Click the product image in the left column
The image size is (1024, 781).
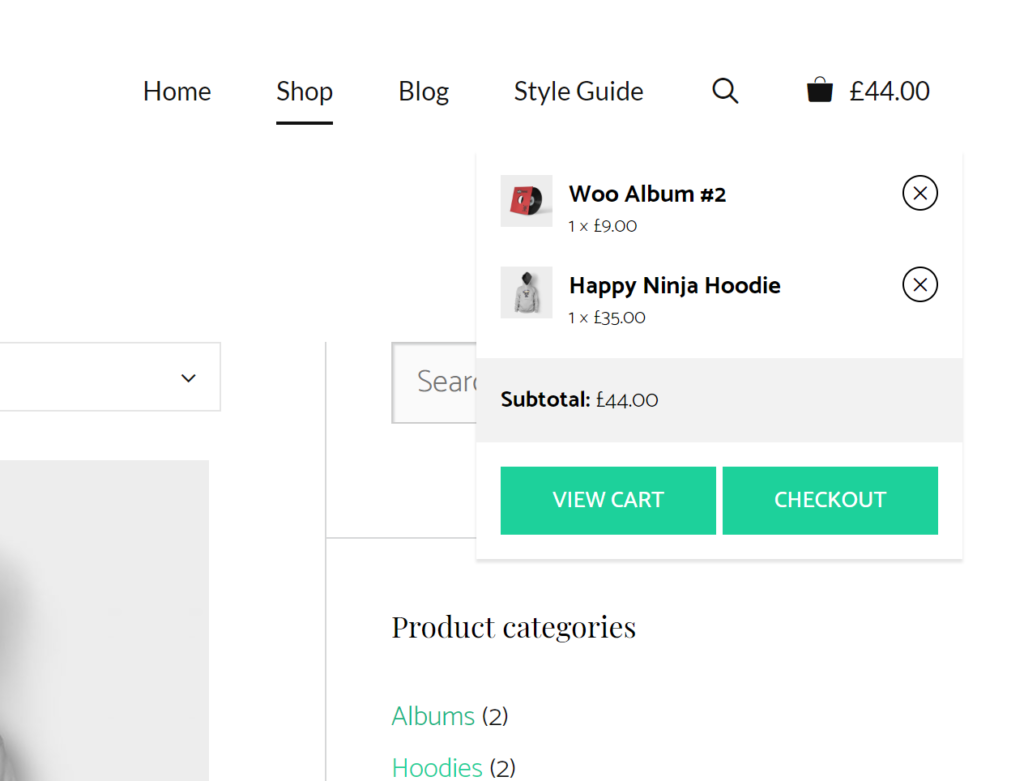104,619
